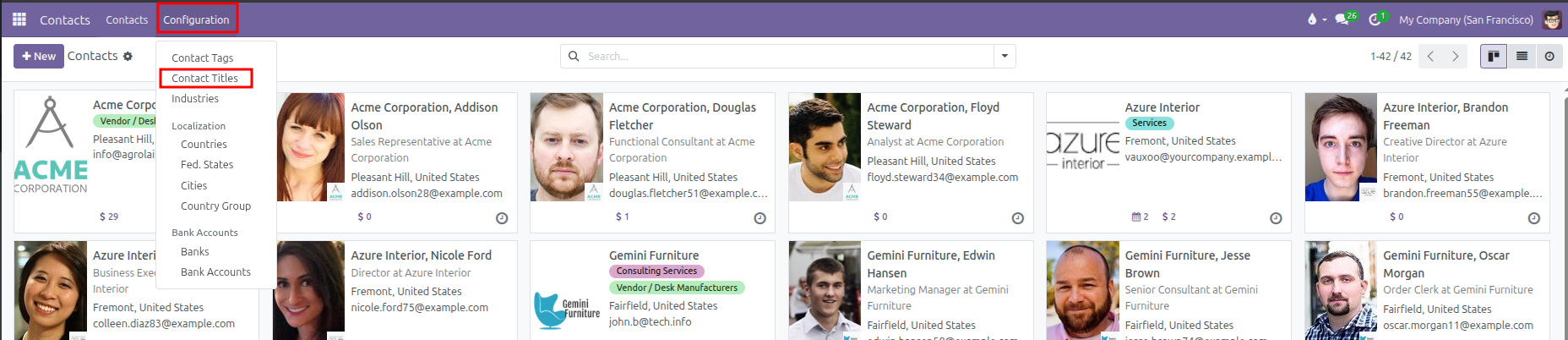Open the apps grid home menu
This screenshot has width=1568, height=340.
point(19,19)
